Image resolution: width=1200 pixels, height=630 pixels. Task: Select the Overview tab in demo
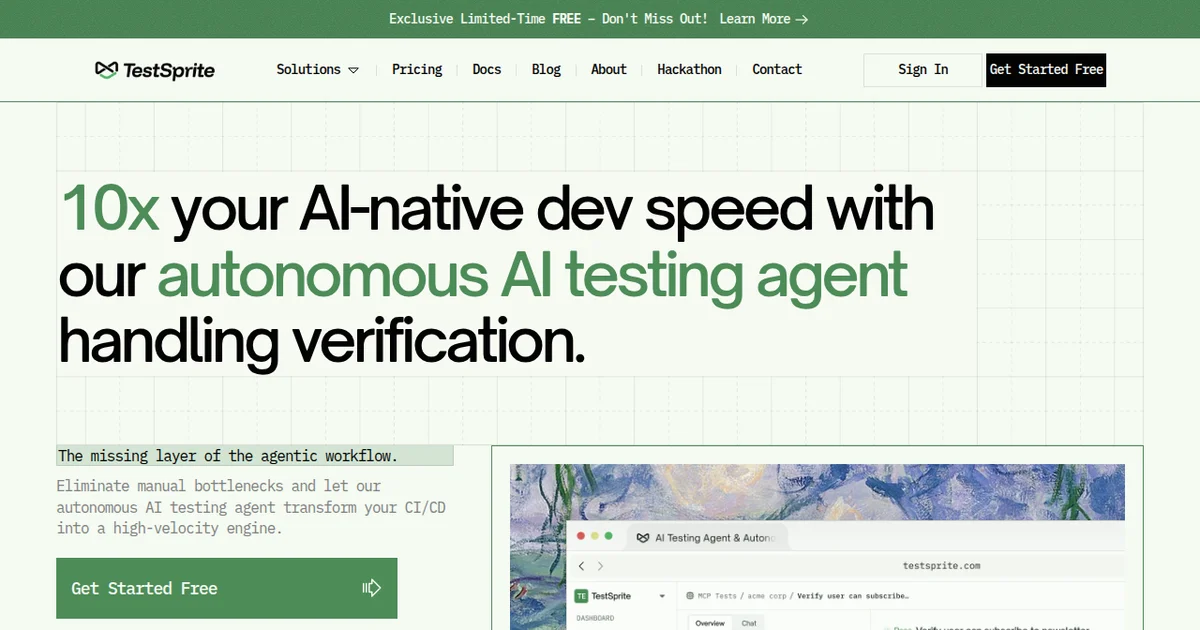tap(709, 623)
